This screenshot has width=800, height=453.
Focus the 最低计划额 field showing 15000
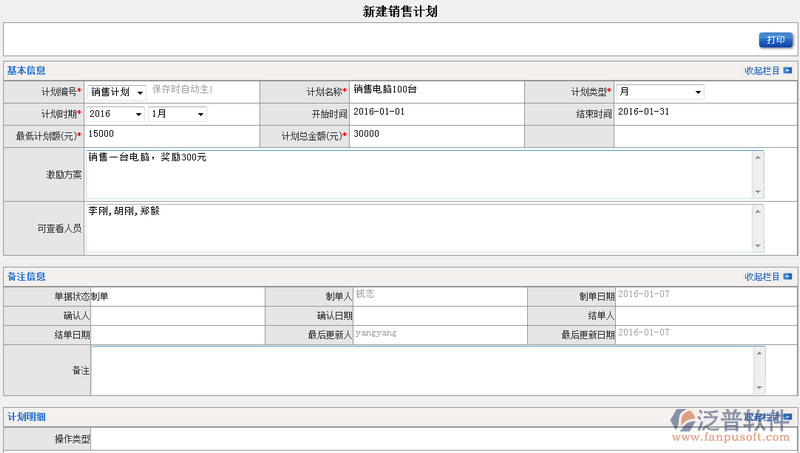170,135
